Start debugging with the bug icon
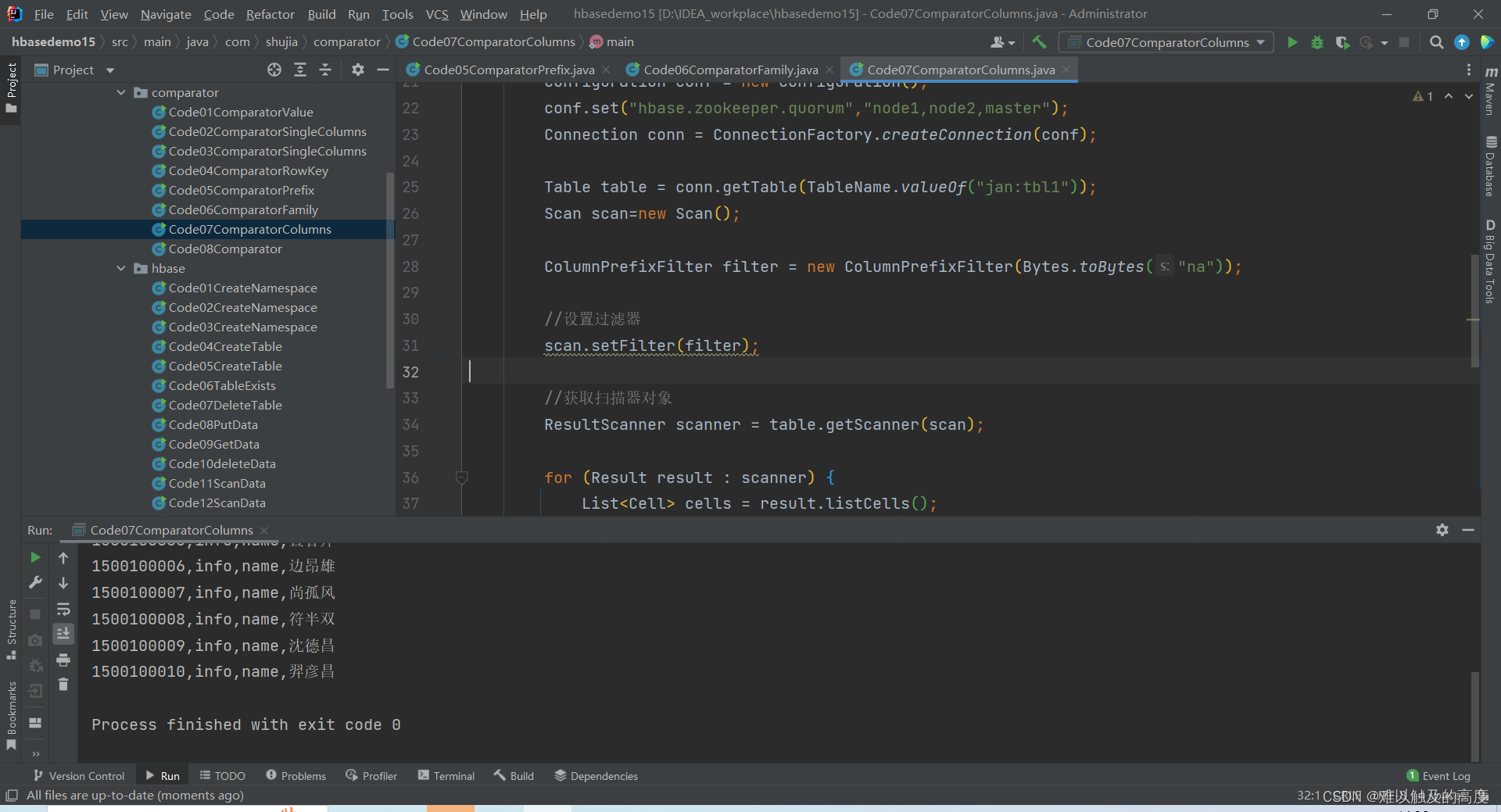Viewport: 1501px width, 812px height. pyautogui.click(x=1317, y=42)
